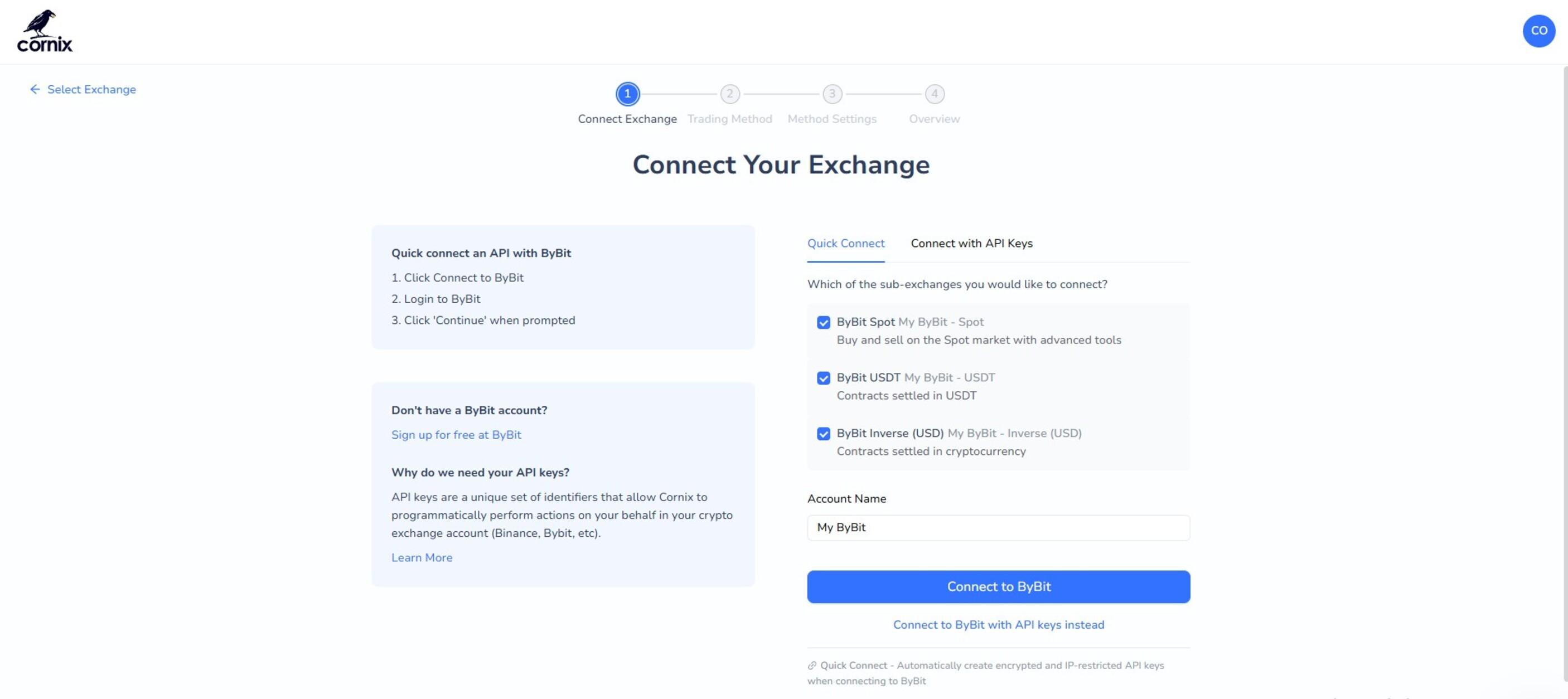
Task: Go back via the Select Exchange link
Action: [91, 89]
